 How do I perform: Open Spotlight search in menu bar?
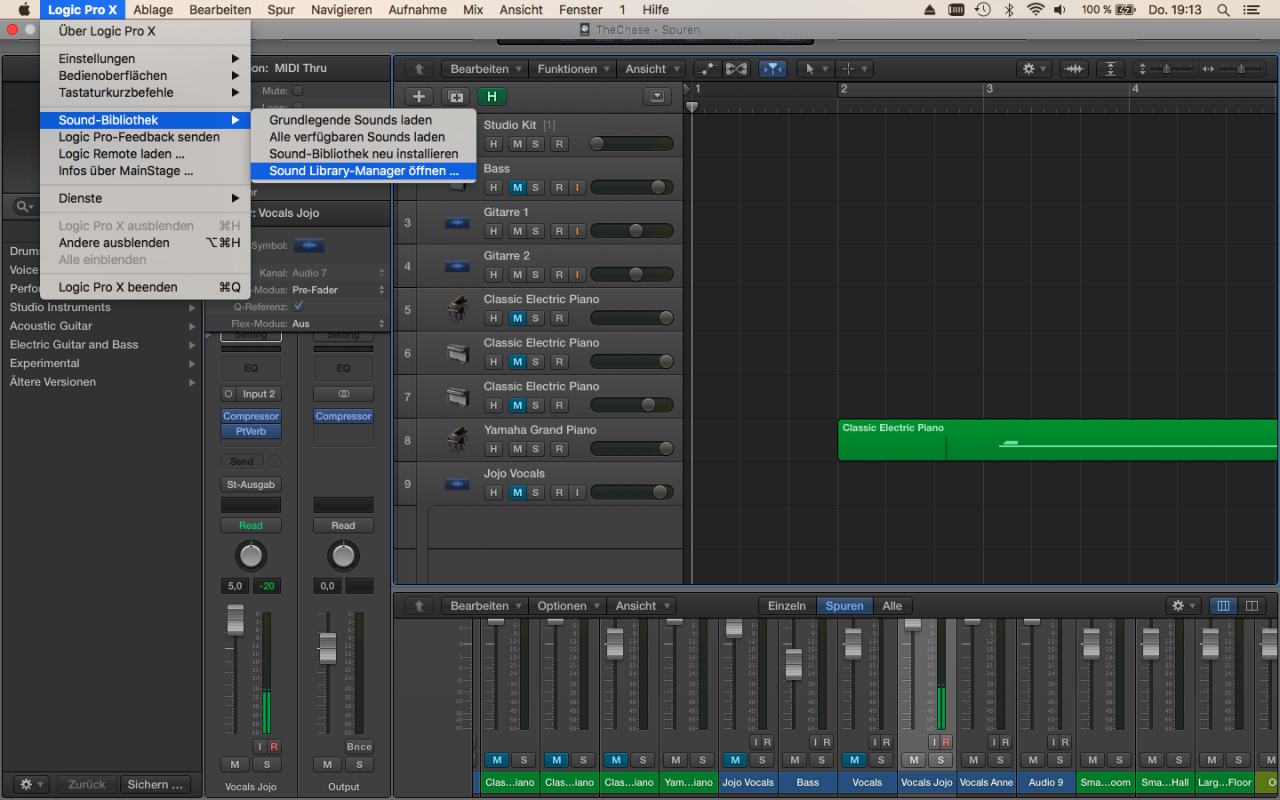coord(1224,10)
